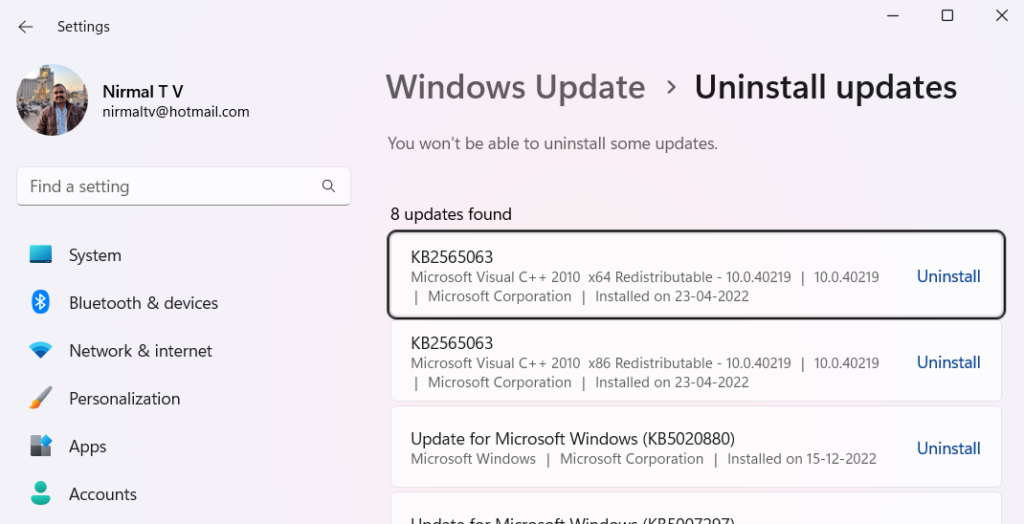Viewport: 1024px width, 524px height.
Task: Uninstall the KB5020880 Windows update
Action: pos(948,448)
